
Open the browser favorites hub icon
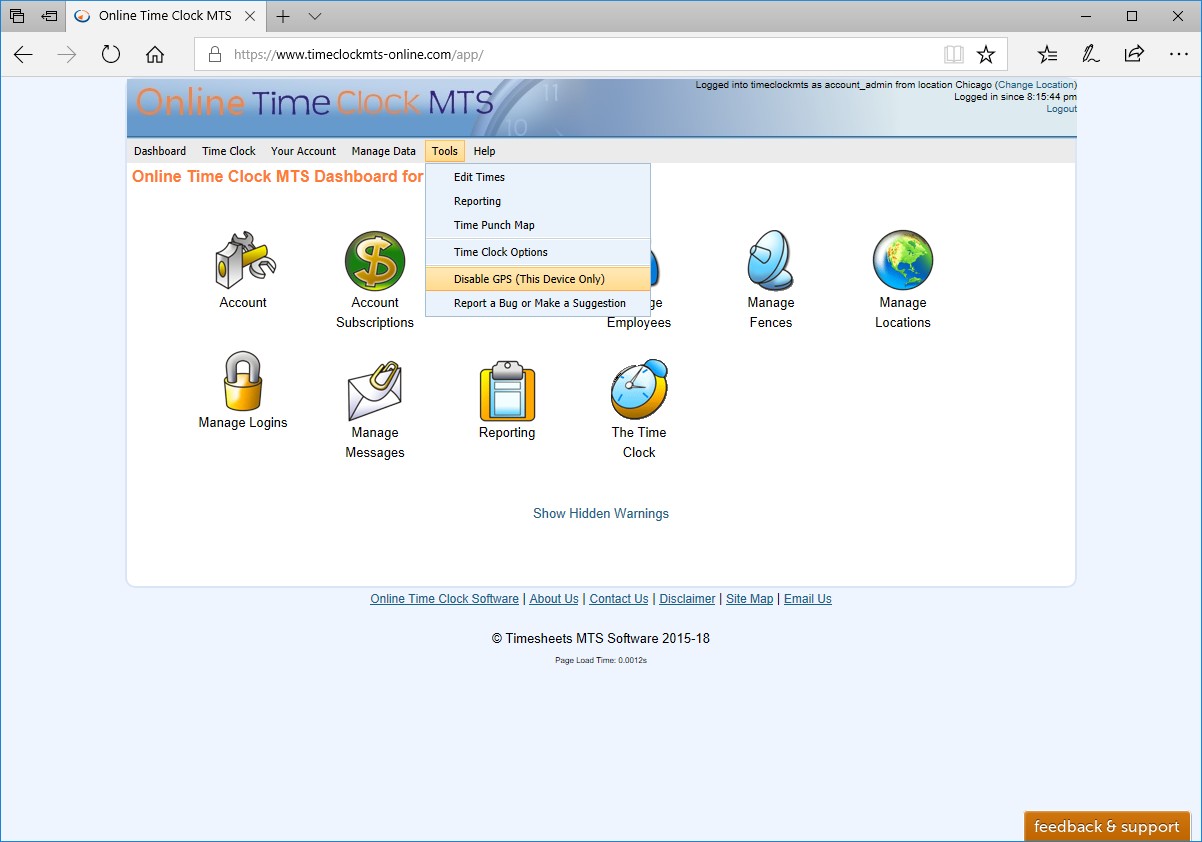pyautogui.click(x=1047, y=54)
